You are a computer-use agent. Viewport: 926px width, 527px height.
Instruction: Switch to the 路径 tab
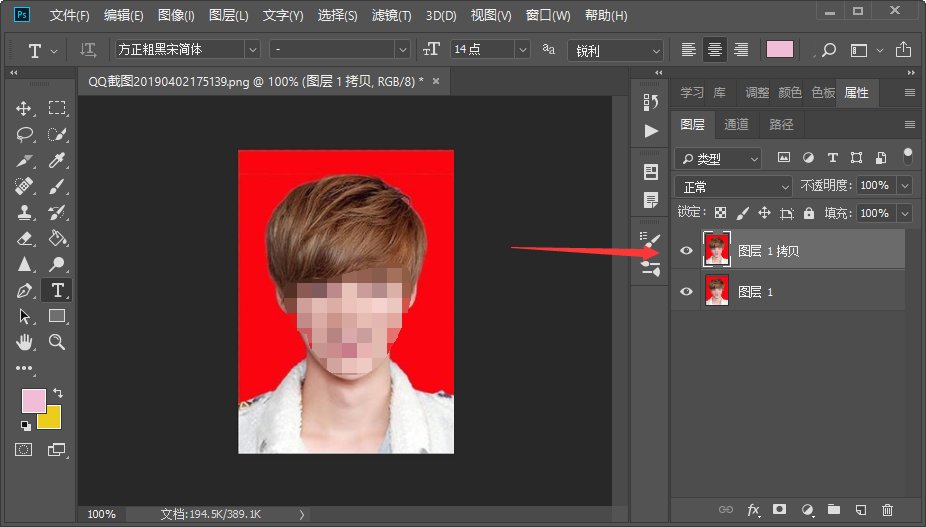pyautogui.click(x=781, y=125)
